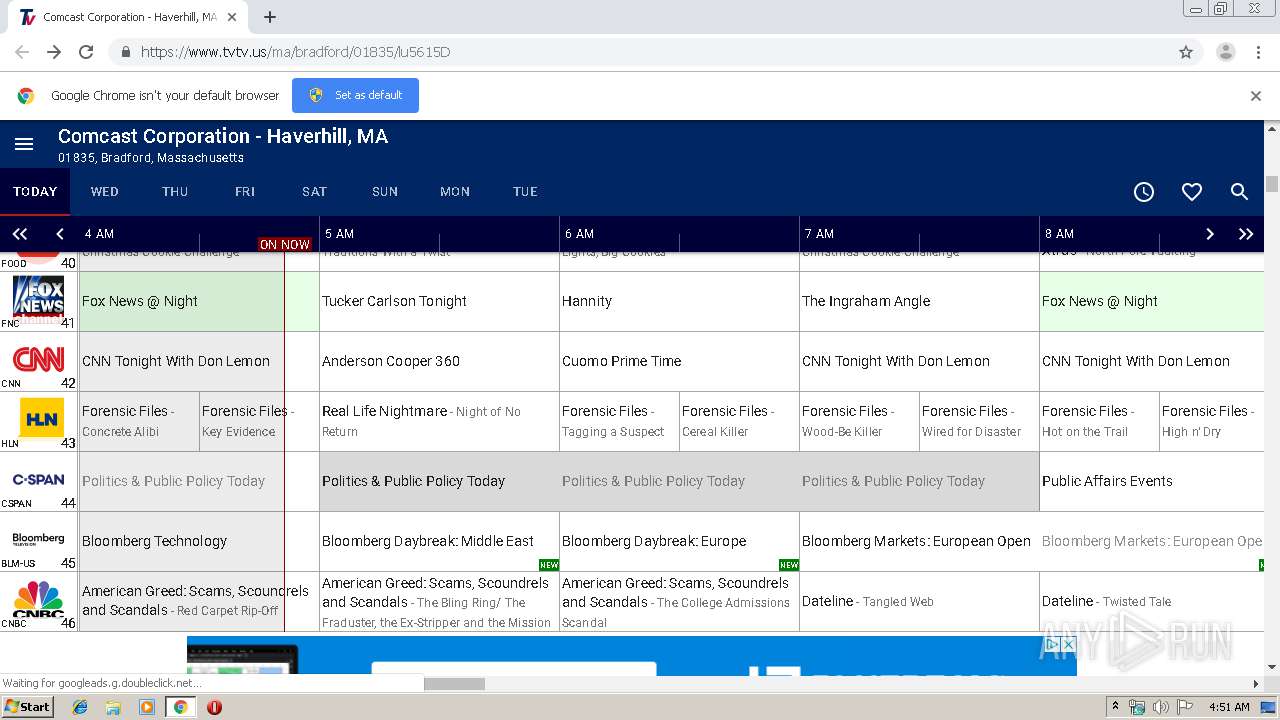This screenshot has height=720, width=1280.
Task: Switch to the TUE tab
Action: pos(525,192)
